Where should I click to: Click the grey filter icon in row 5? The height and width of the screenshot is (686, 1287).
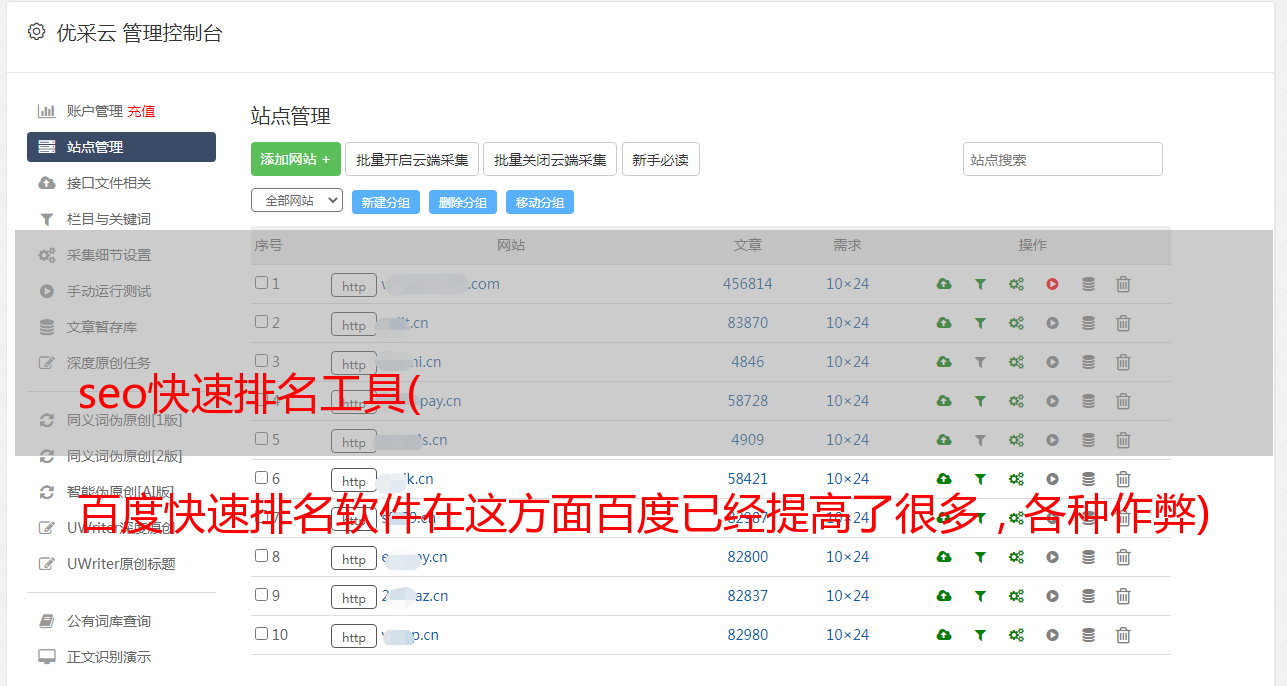click(x=980, y=440)
